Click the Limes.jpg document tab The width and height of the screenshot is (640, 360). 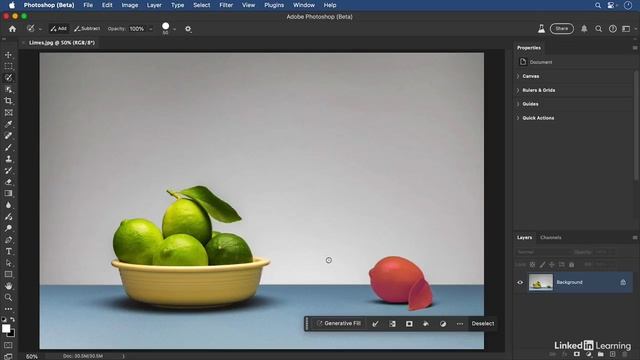(x=62, y=42)
